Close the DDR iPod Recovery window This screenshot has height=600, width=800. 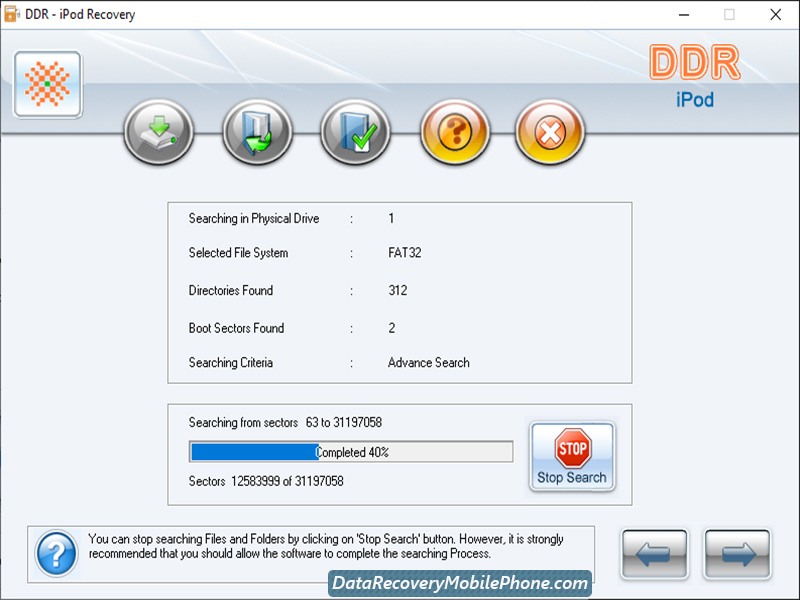click(775, 15)
